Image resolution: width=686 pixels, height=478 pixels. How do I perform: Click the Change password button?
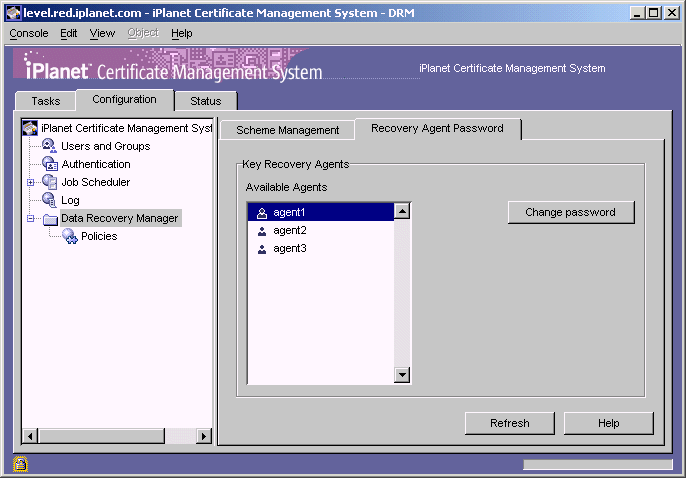click(x=570, y=212)
